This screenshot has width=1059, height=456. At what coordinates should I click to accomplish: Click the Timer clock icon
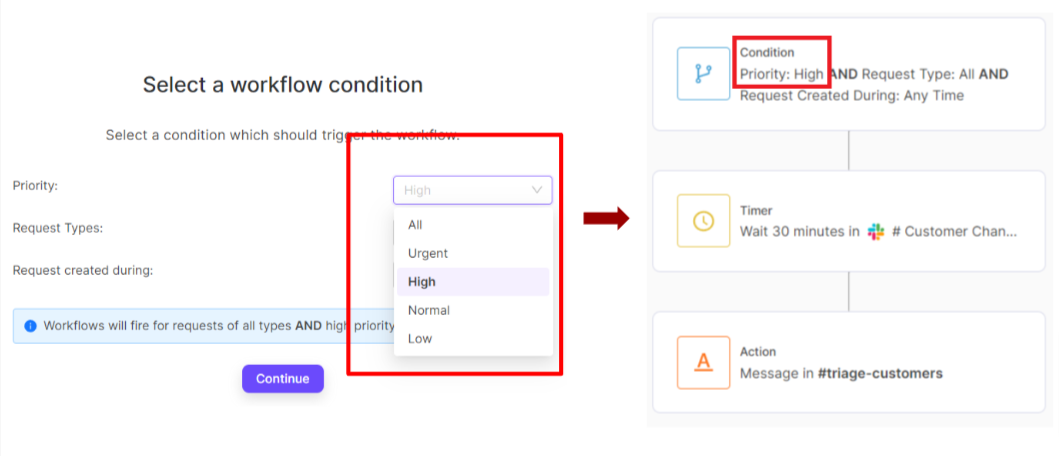point(703,221)
